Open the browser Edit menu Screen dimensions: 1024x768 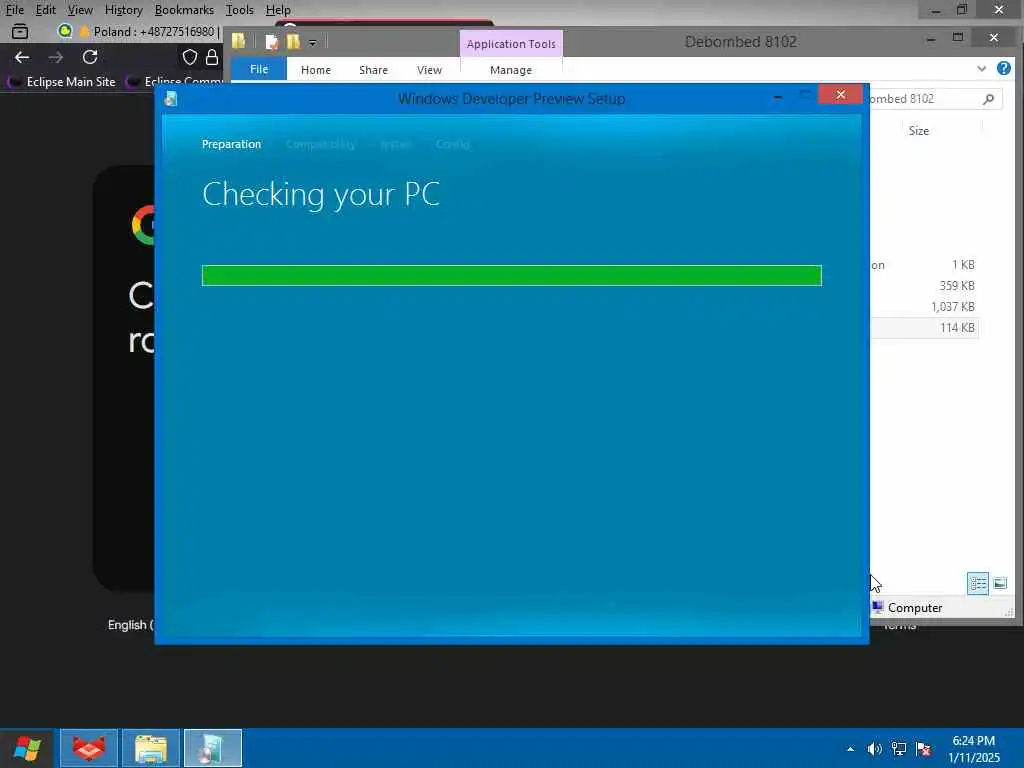[45, 10]
